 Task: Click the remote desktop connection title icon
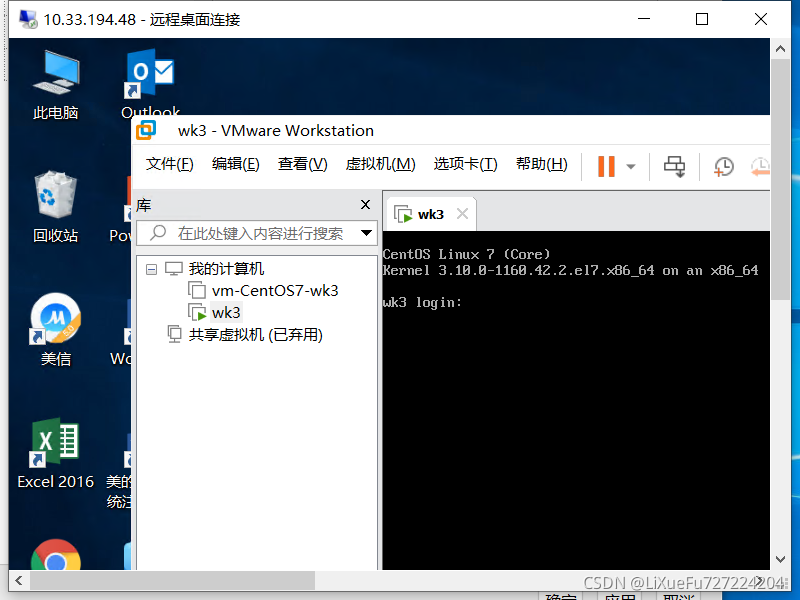point(28,19)
